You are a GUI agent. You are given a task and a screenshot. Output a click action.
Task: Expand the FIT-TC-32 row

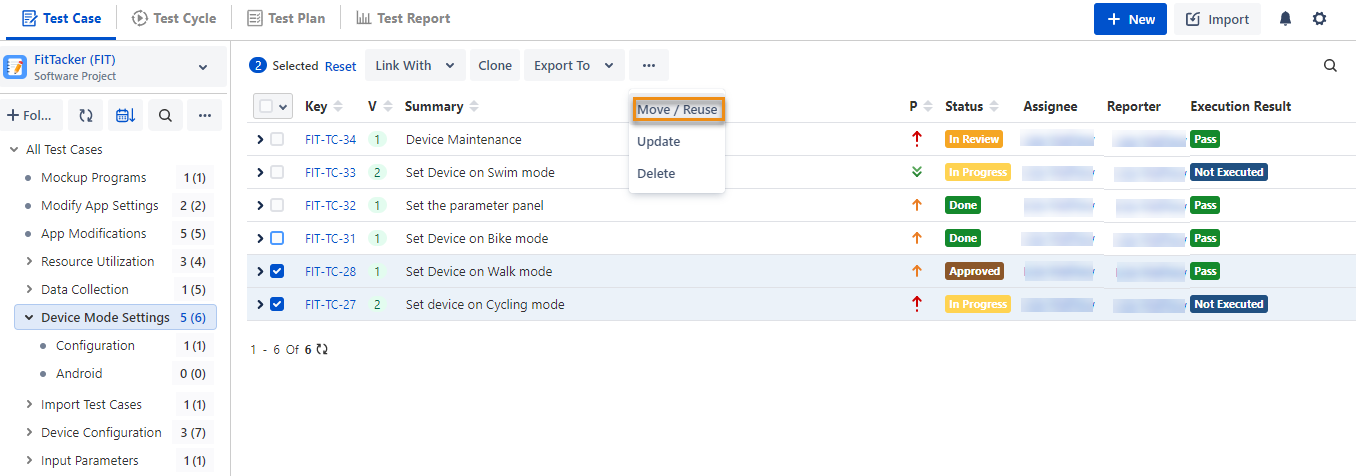click(261, 205)
